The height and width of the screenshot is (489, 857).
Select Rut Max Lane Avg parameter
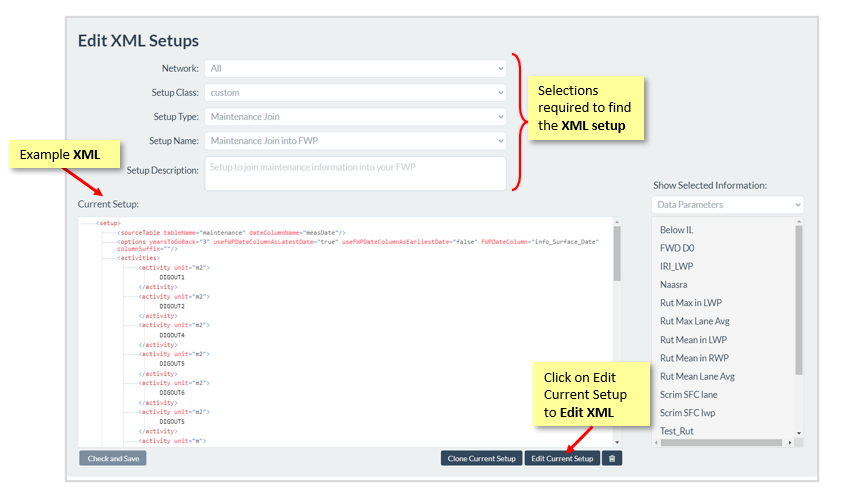[x=695, y=321]
